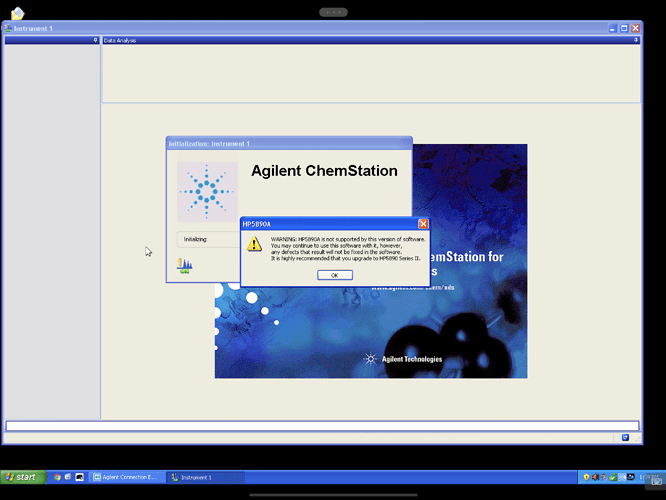The image size is (666, 500).
Task: Click the 'WARNING: HP5890A is not supported' line
Action: point(348,239)
